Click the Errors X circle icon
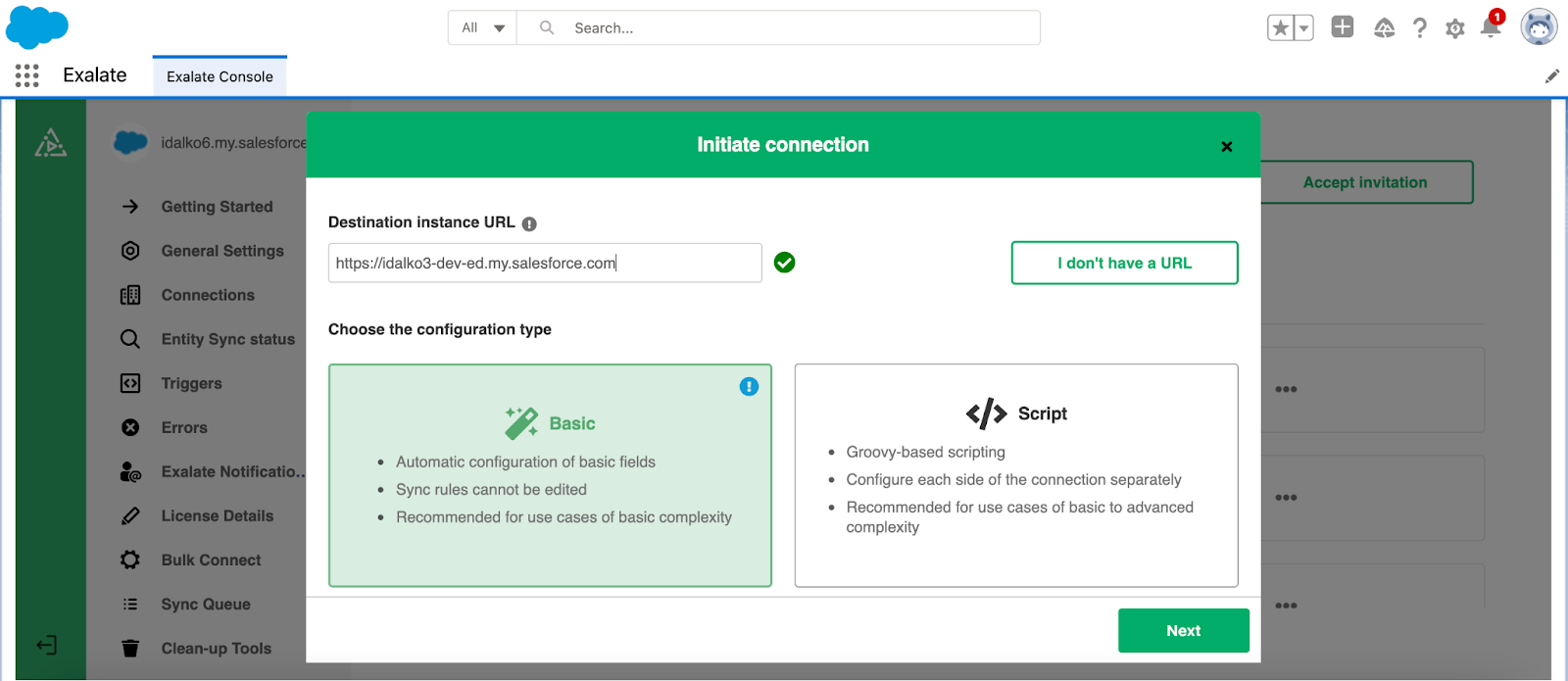1568x681 pixels. coord(130,427)
